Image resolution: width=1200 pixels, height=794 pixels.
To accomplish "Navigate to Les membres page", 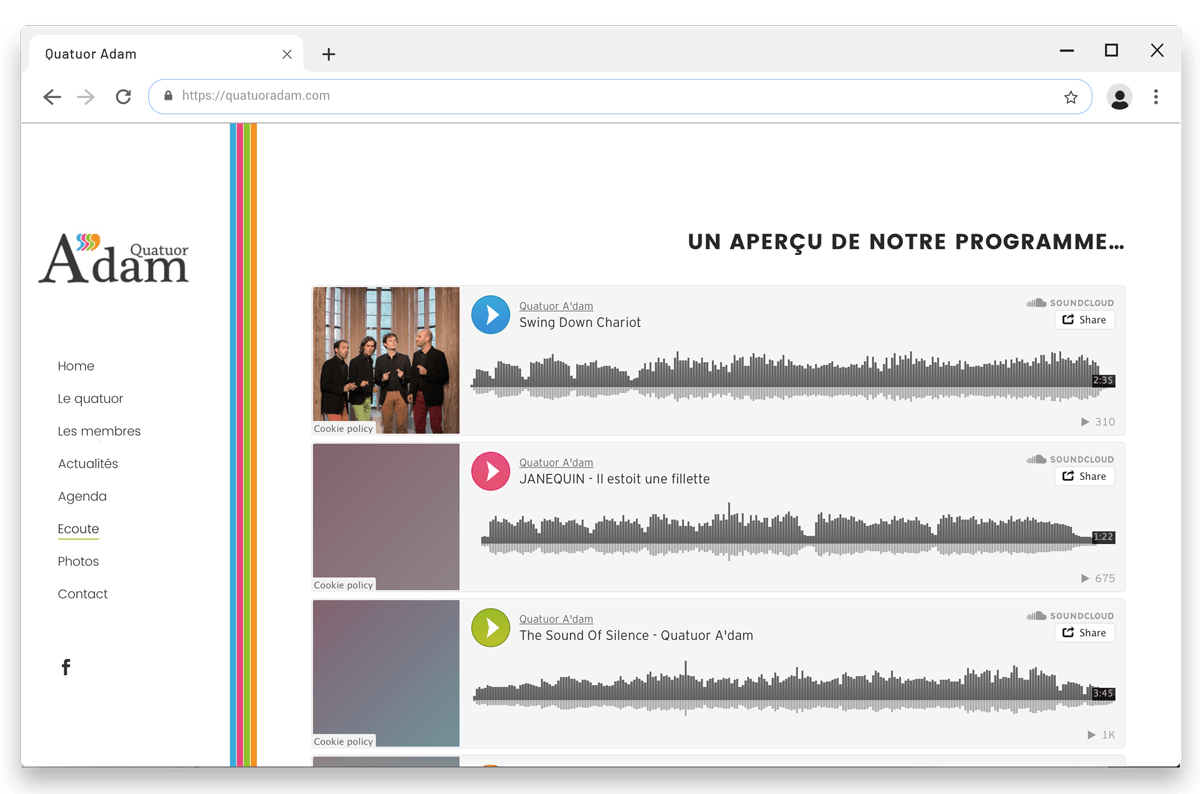I will click(x=99, y=431).
